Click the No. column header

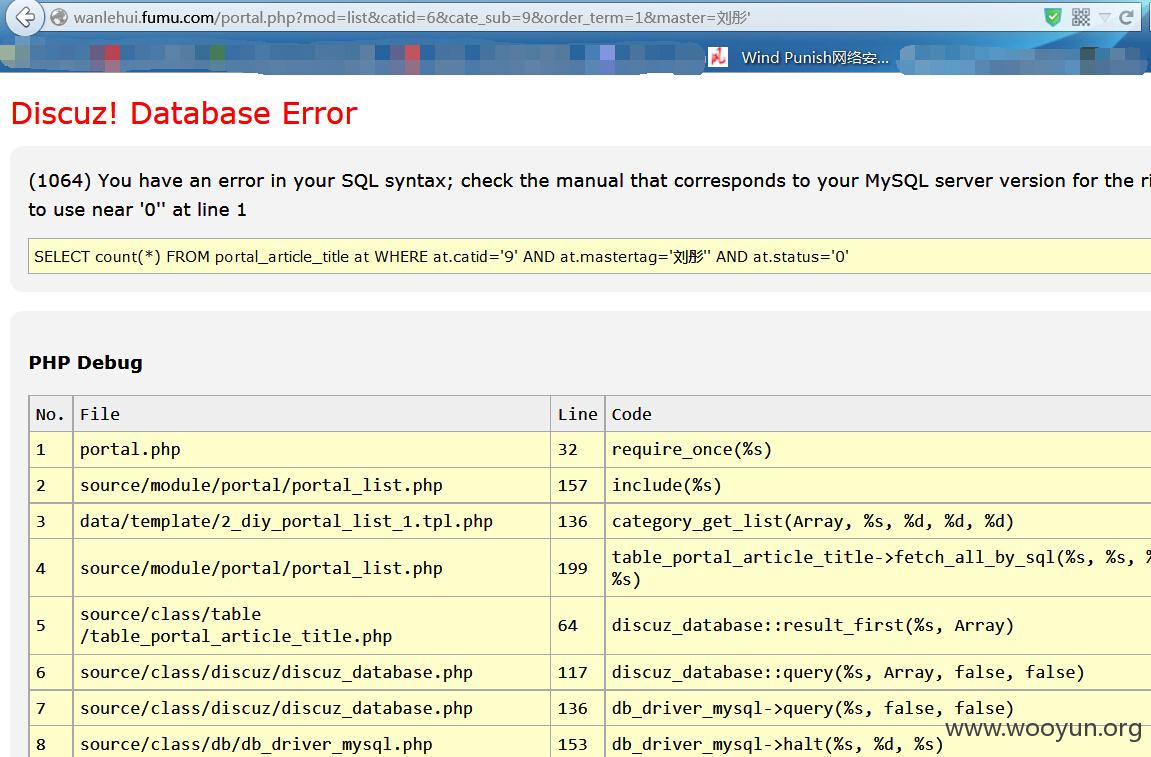point(50,414)
